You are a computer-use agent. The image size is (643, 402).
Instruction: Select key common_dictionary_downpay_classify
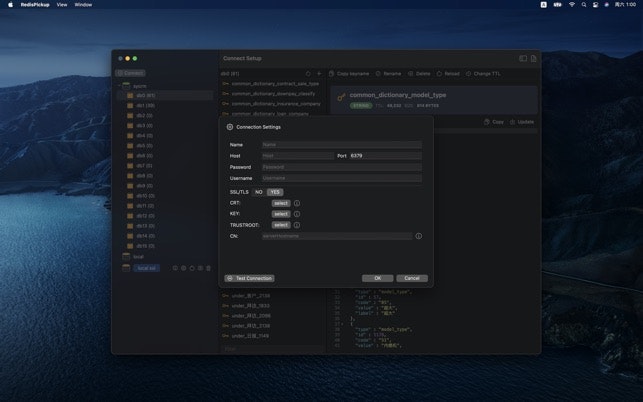(273, 94)
